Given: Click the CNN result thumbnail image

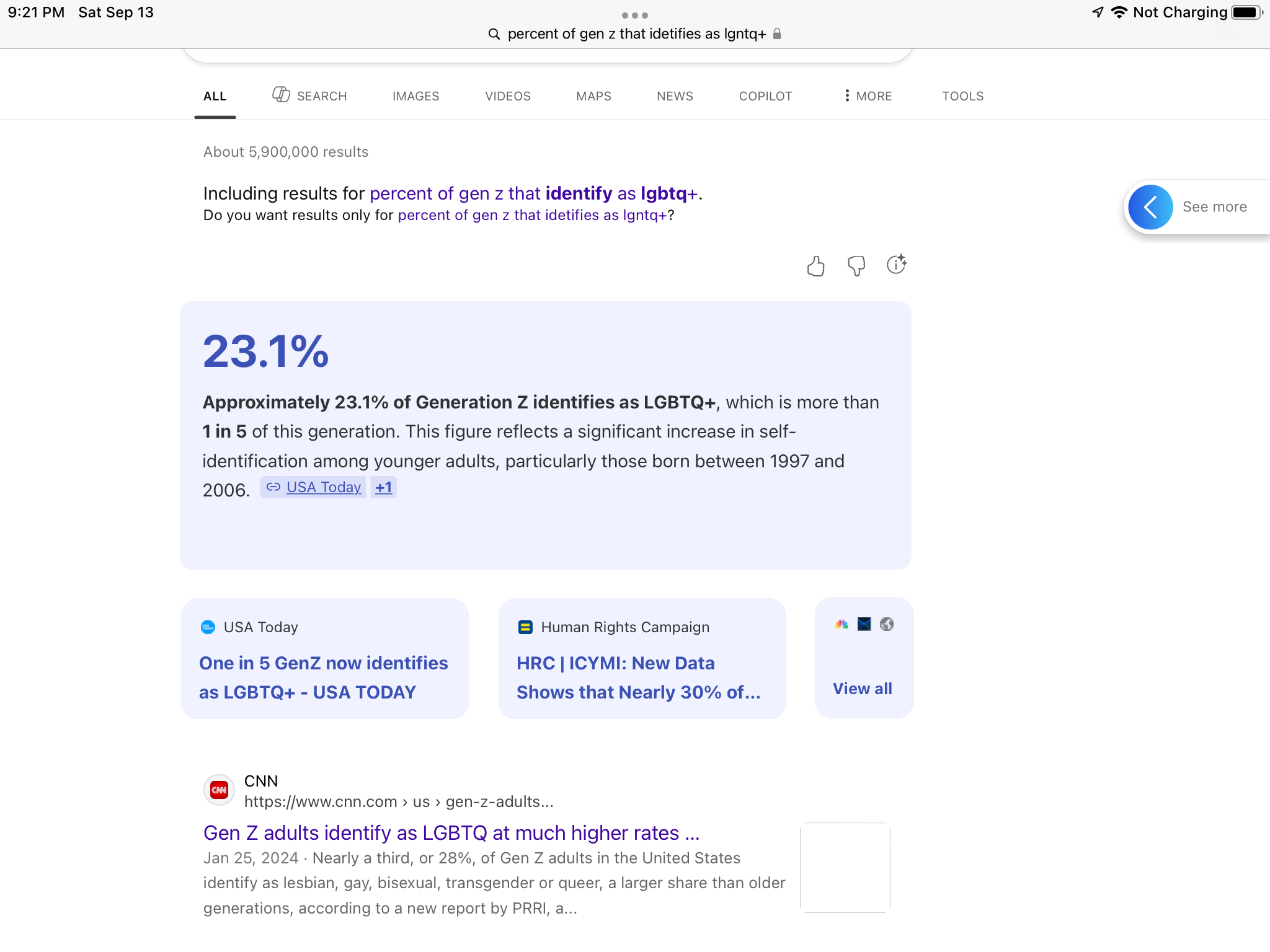Looking at the screenshot, I should click(845, 867).
